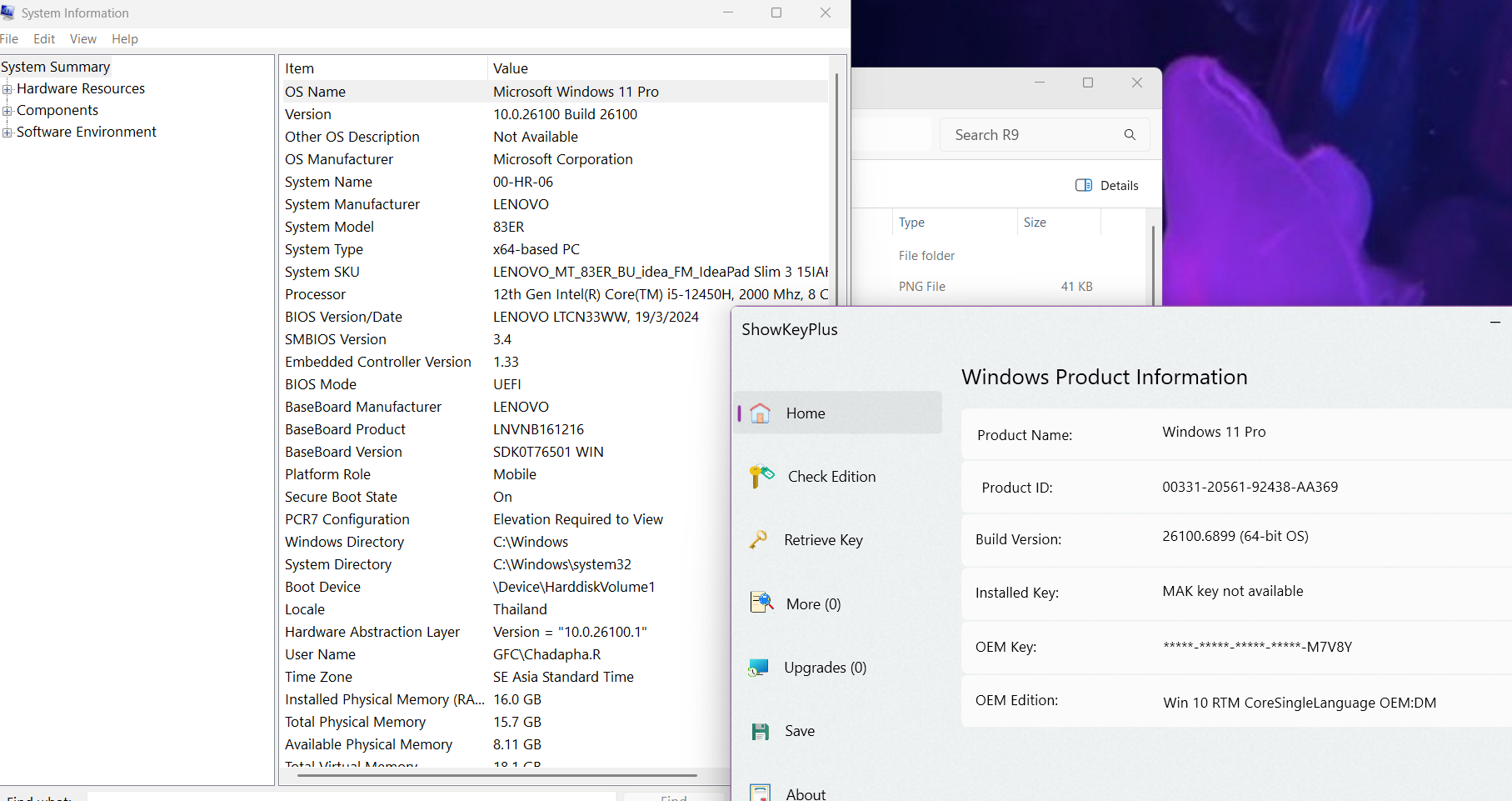Select System Summary in the tree
Viewport: 1512px width, 801px height.
pyautogui.click(x=56, y=67)
